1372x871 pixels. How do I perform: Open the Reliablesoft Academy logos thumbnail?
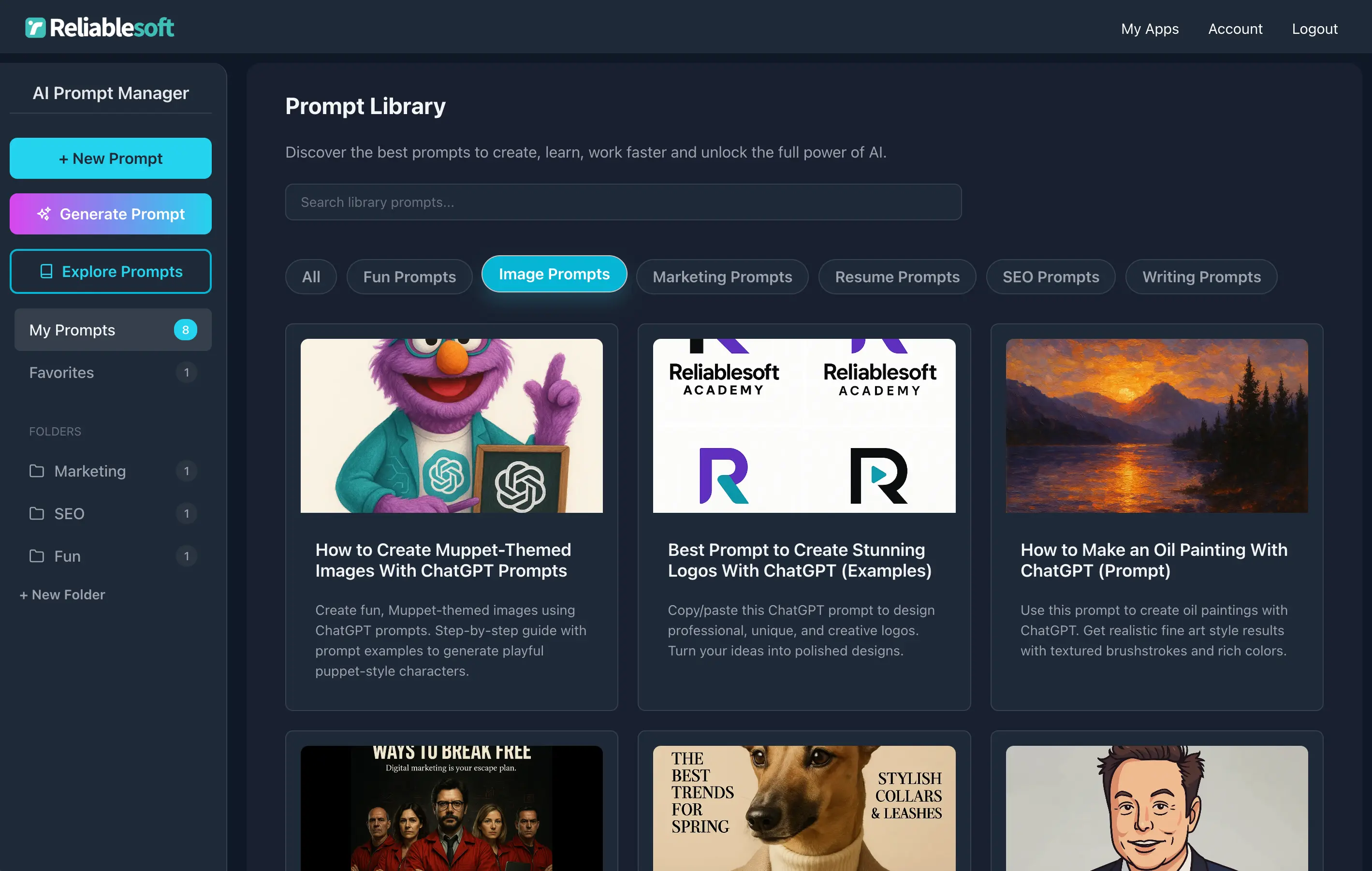[804, 426]
